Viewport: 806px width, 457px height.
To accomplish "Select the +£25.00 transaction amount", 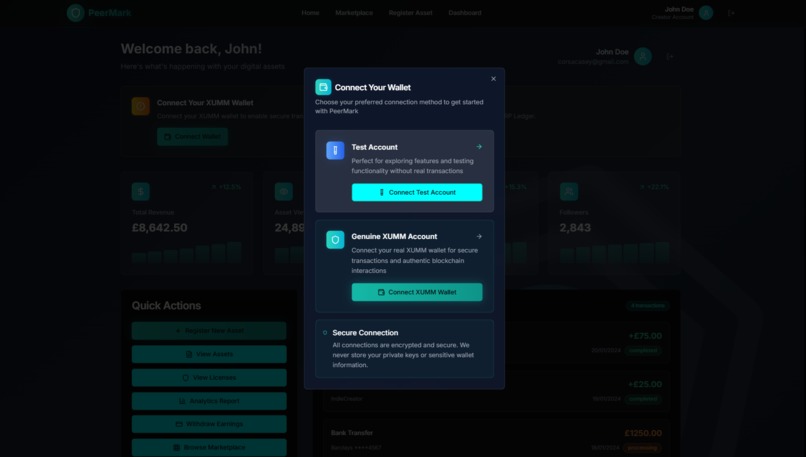I will tap(645, 384).
